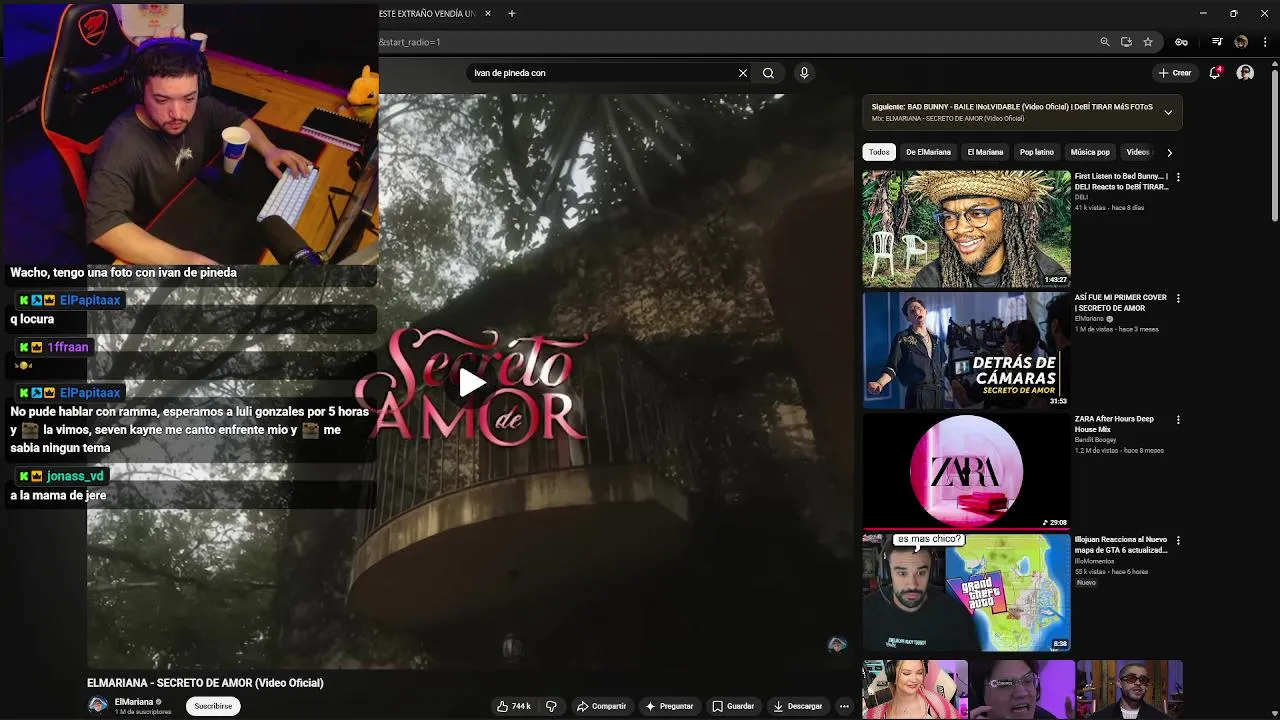Select the 'Música pop' filter chip

tap(1090, 152)
